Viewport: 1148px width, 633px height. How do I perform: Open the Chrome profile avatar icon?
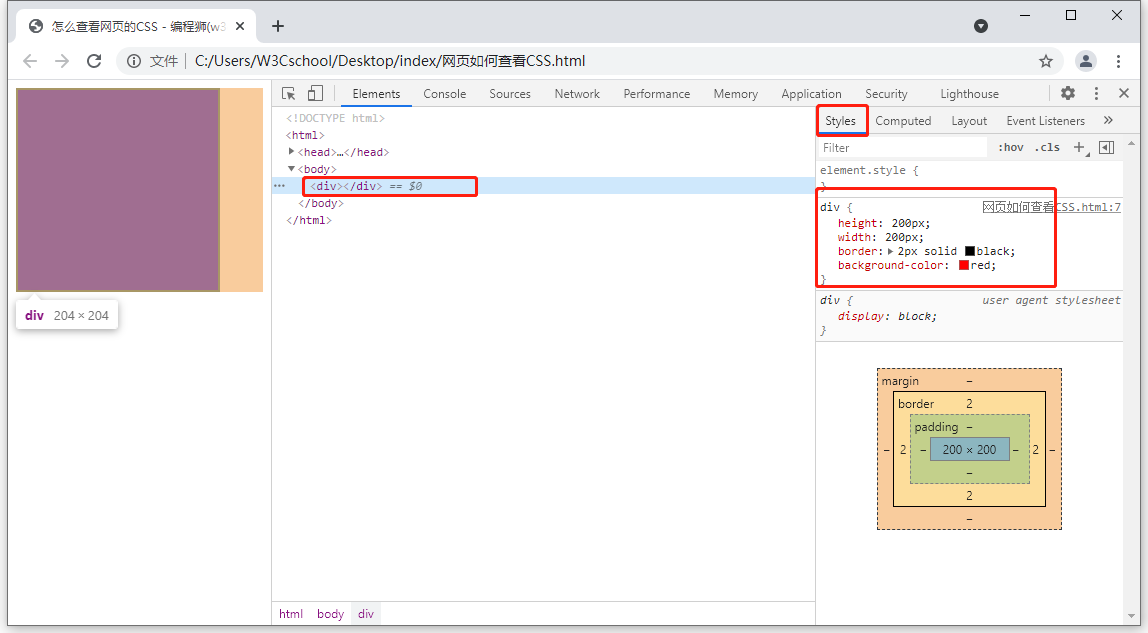click(x=1086, y=61)
